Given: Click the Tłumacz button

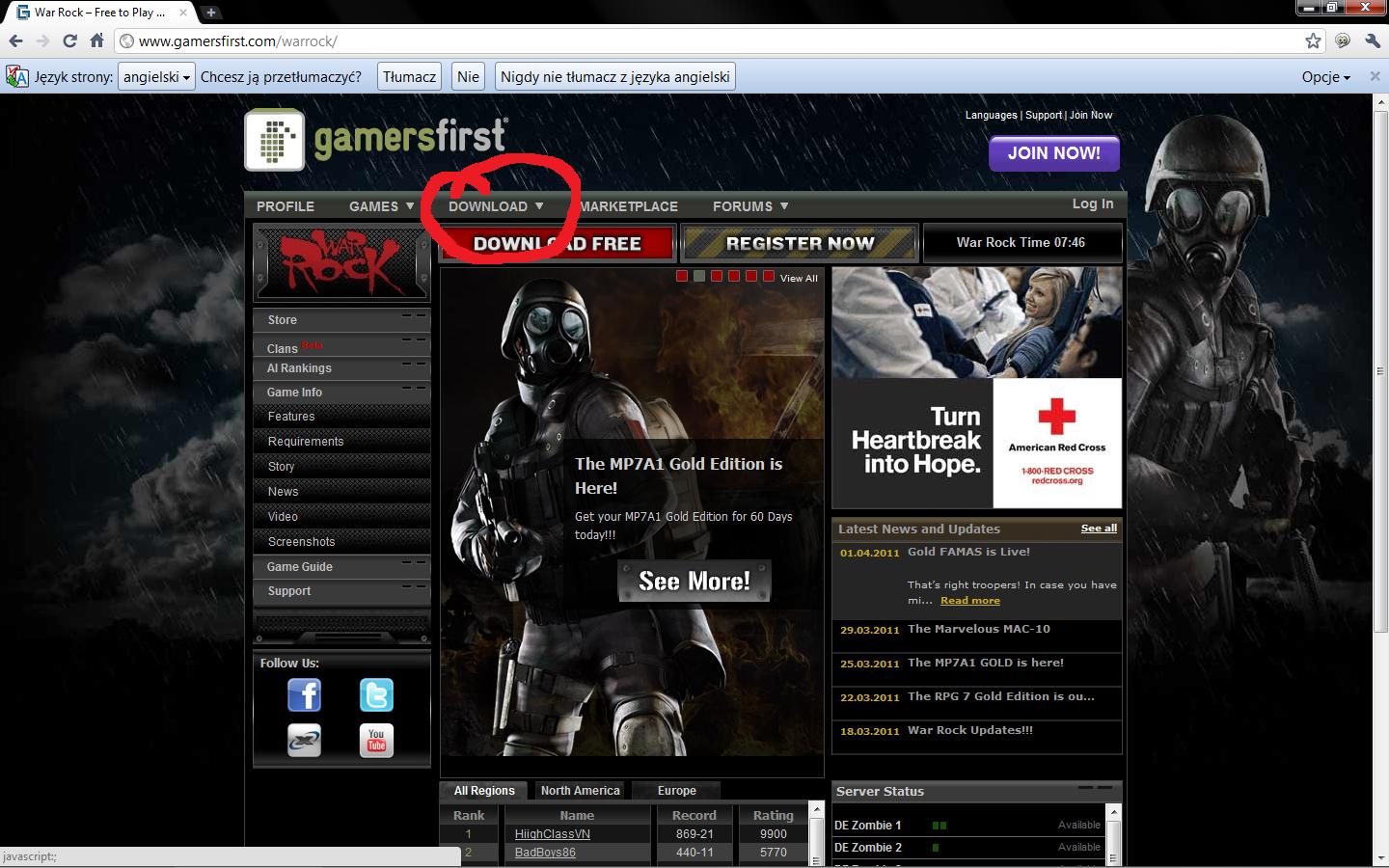Looking at the screenshot, I should (x=409, y=77).
